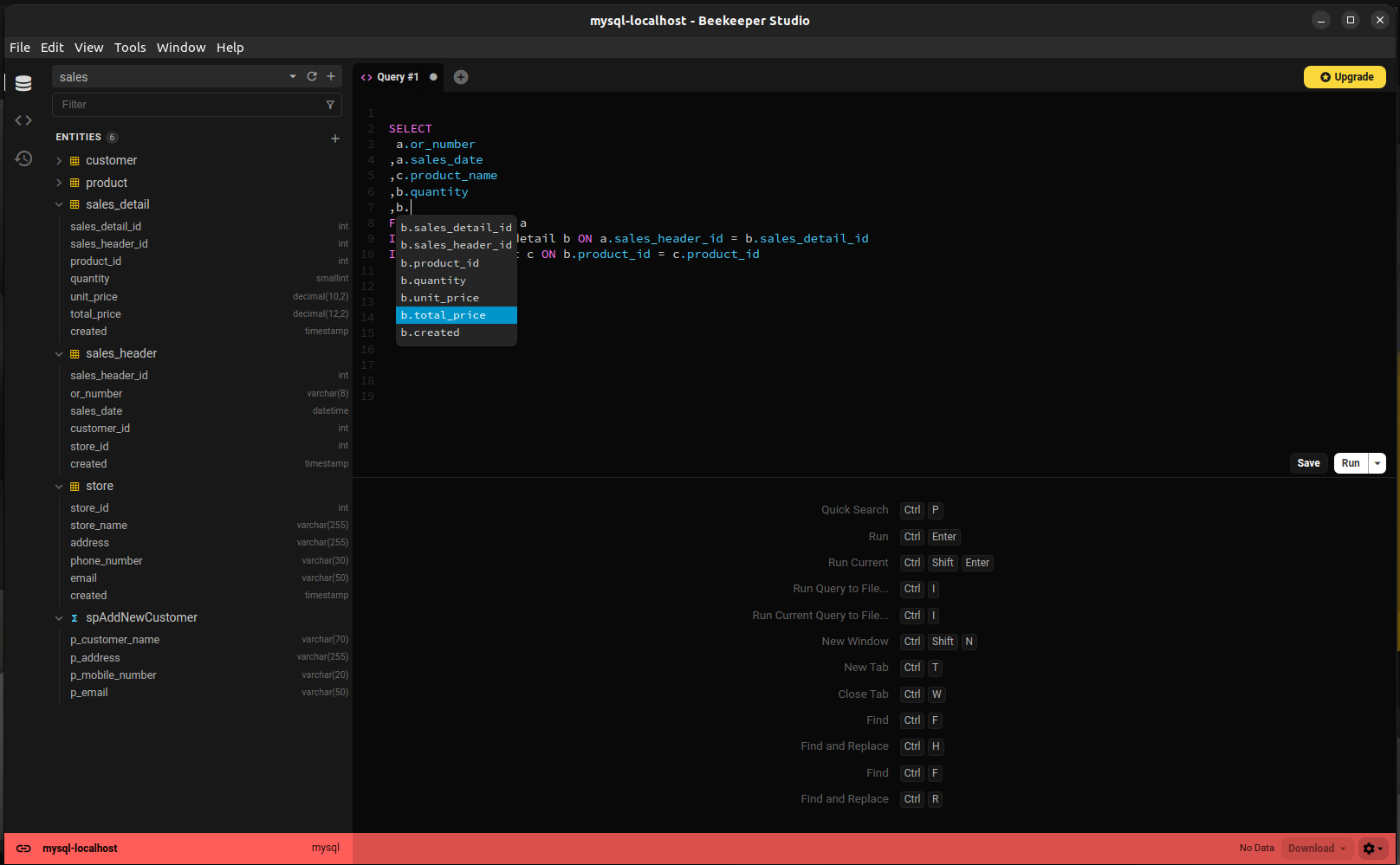Refresh the sales database list
Image resolution: width=1400 pixels, height=865 pixels.
[312, 76]
